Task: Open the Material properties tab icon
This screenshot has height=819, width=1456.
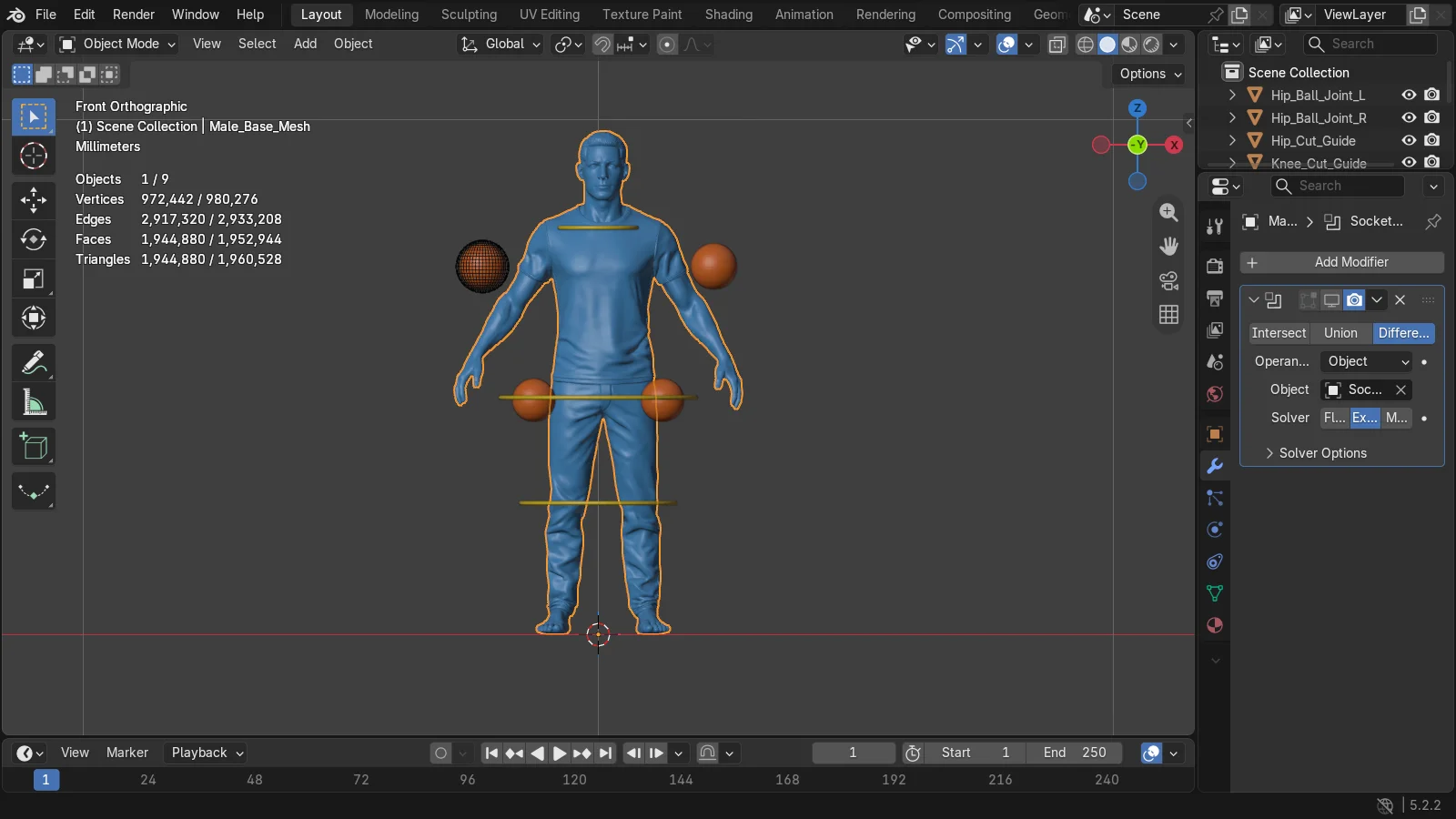Action: click(1215, 625)
